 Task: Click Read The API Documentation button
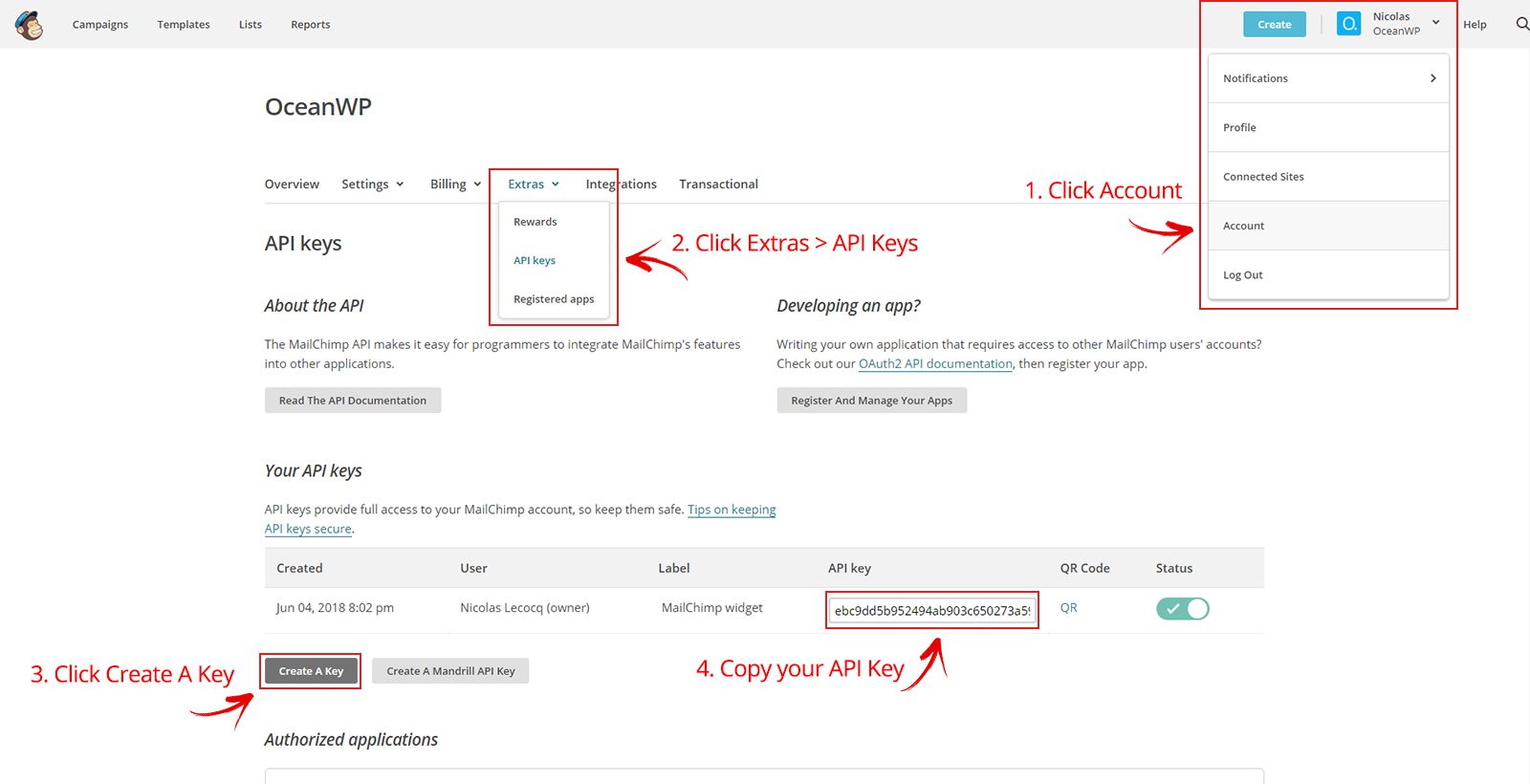[x=353, y=400]
